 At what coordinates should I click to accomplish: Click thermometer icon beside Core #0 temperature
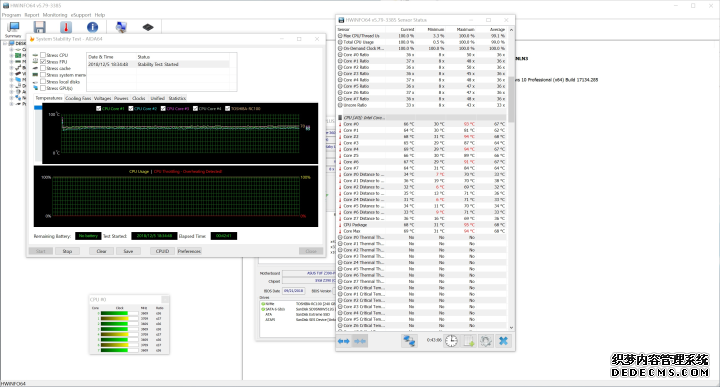point(340,124)
